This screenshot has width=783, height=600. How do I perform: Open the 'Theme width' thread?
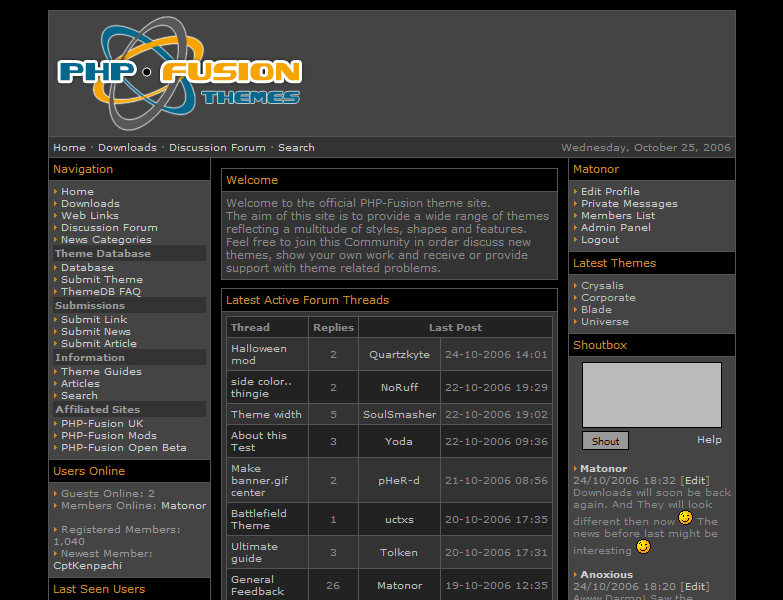[x=266, y=414]
